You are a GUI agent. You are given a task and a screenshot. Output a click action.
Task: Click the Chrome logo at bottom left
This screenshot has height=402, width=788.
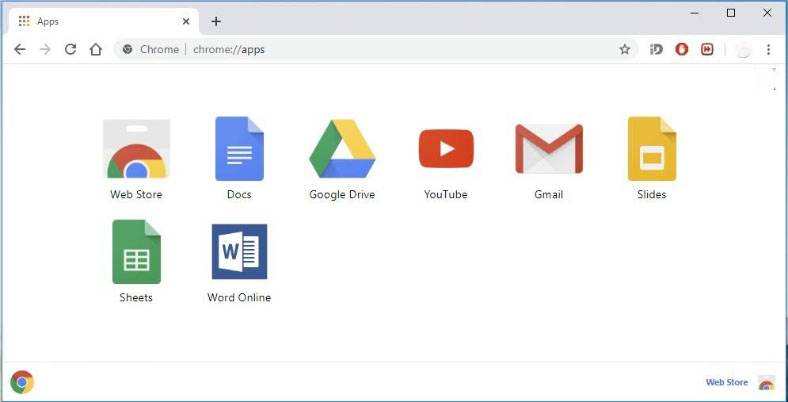tap(22, 382)
